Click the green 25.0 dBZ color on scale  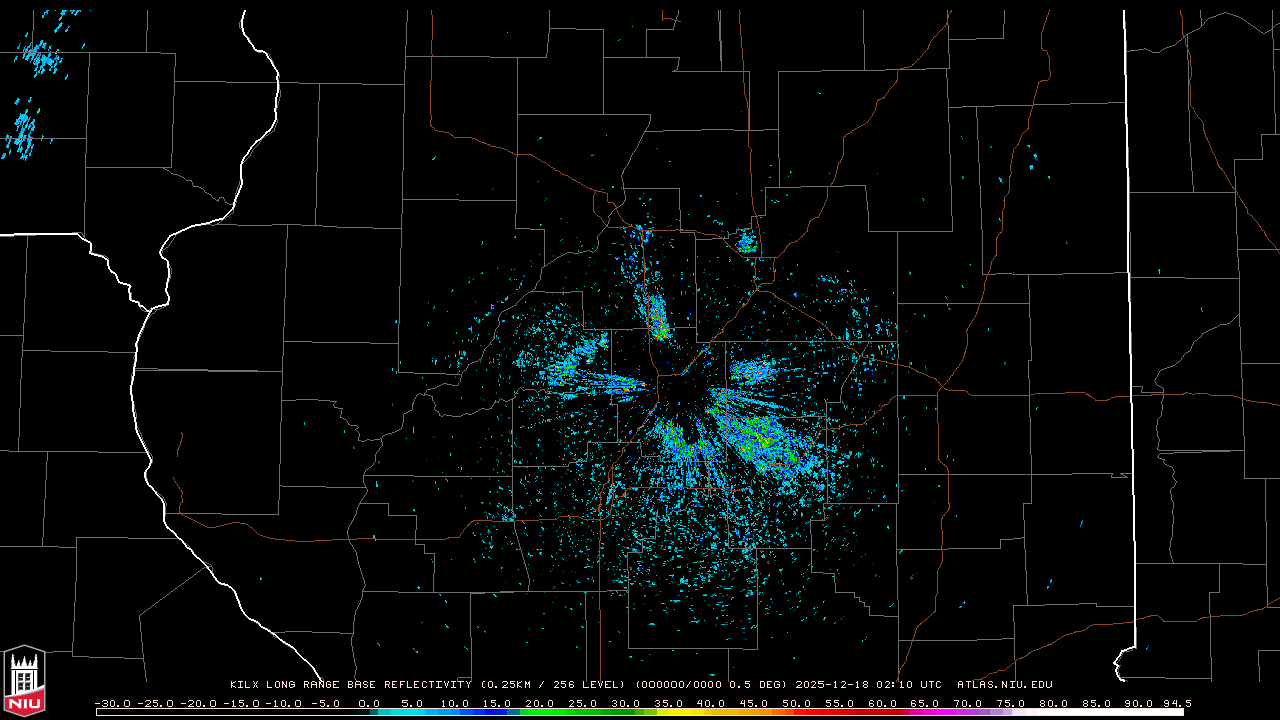pyautogui.click(x=583, y=712)
